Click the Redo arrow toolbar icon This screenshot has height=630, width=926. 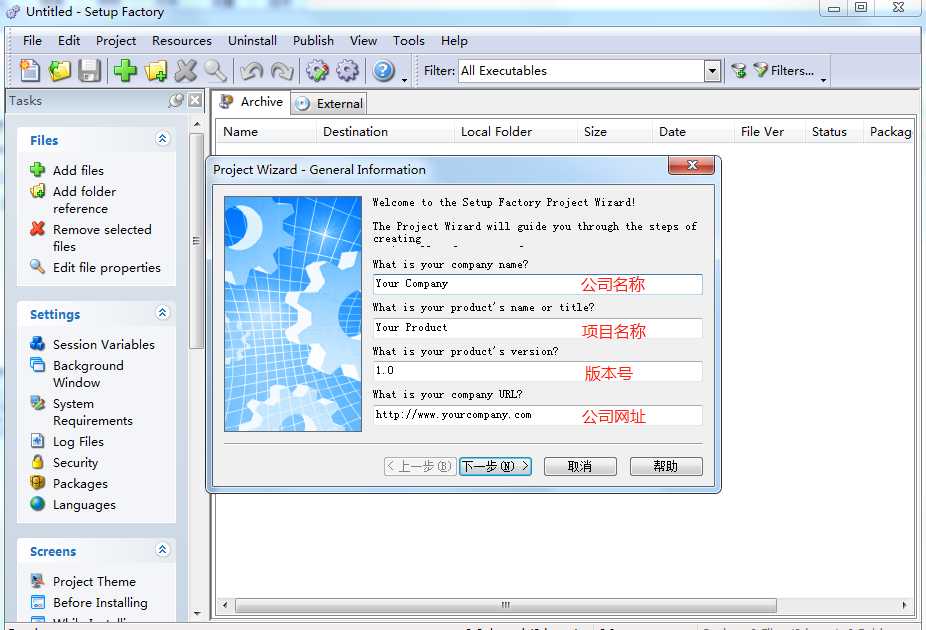click(x=282, y=71)
